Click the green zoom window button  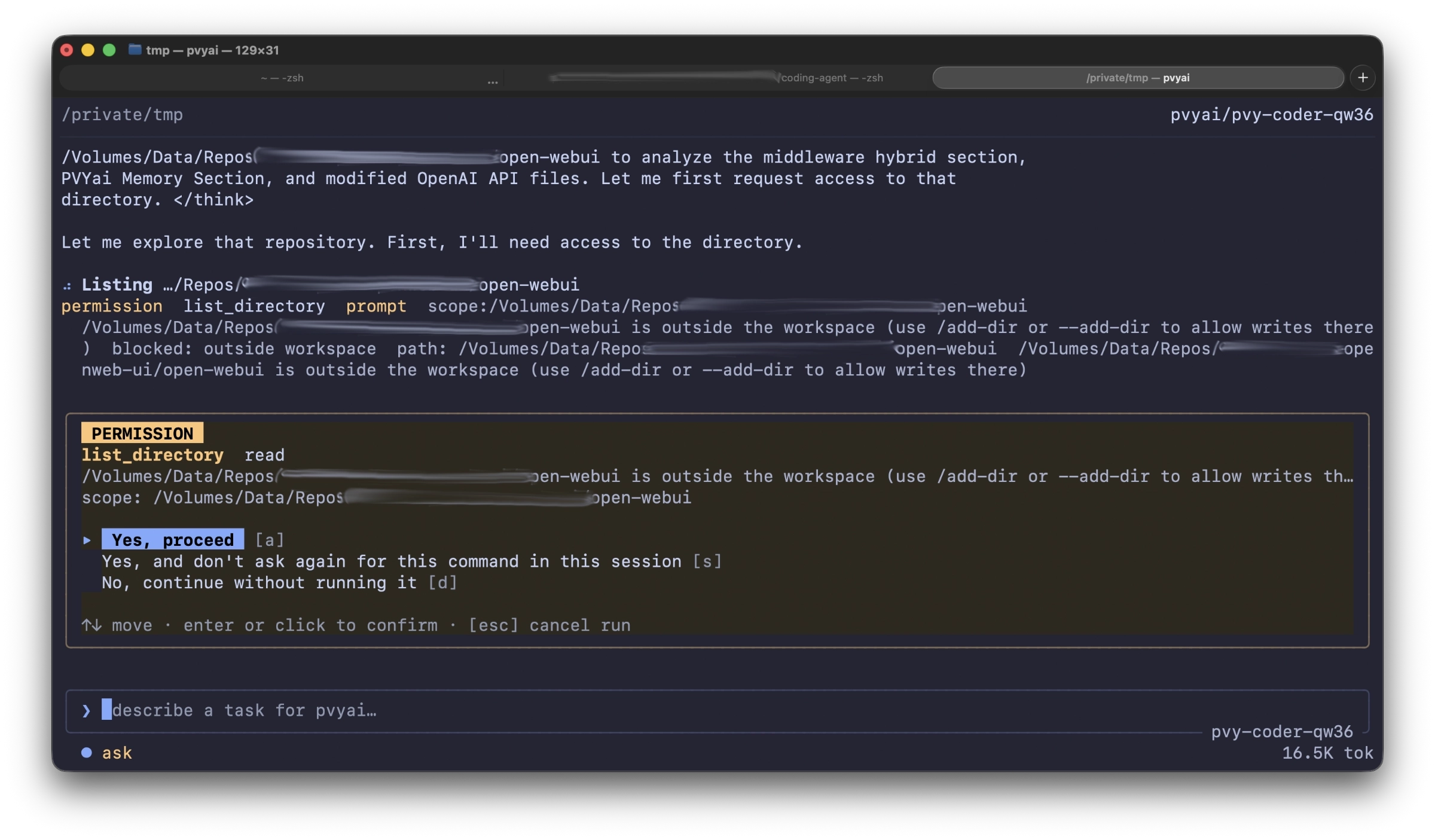pyautogui.click(x=109, y=50)
